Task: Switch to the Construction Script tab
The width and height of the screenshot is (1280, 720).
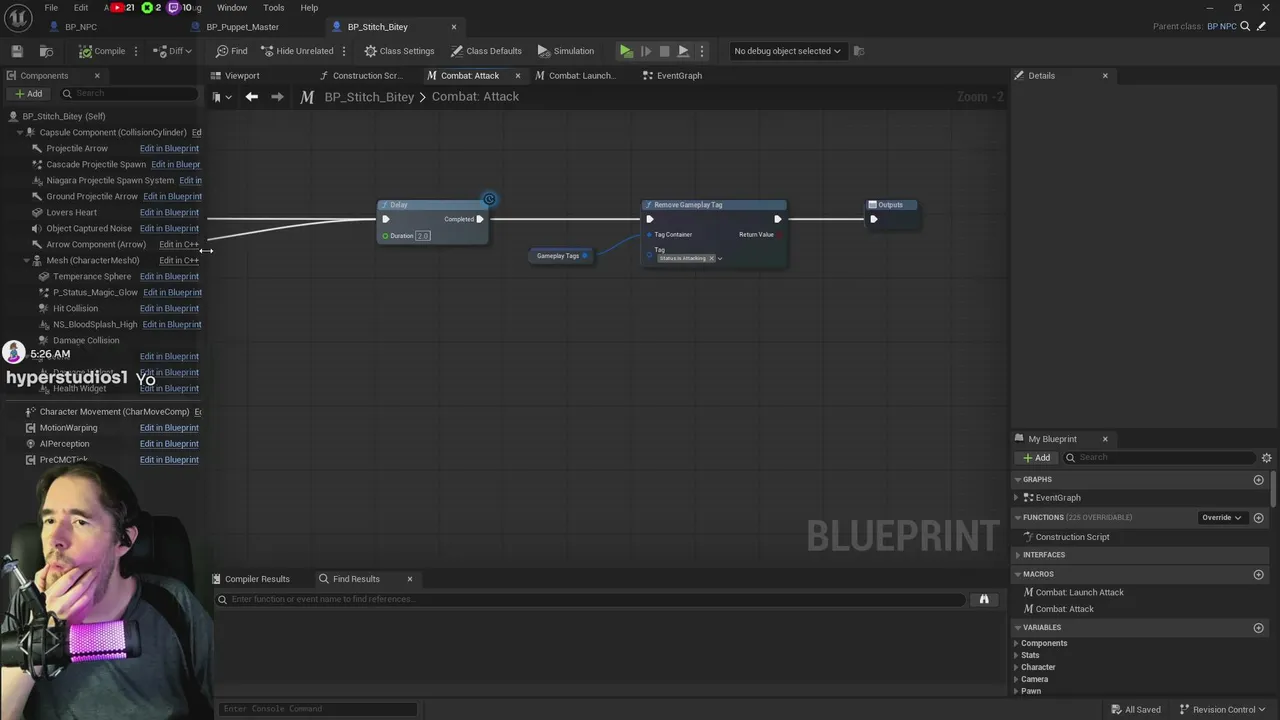Action: 366,76
